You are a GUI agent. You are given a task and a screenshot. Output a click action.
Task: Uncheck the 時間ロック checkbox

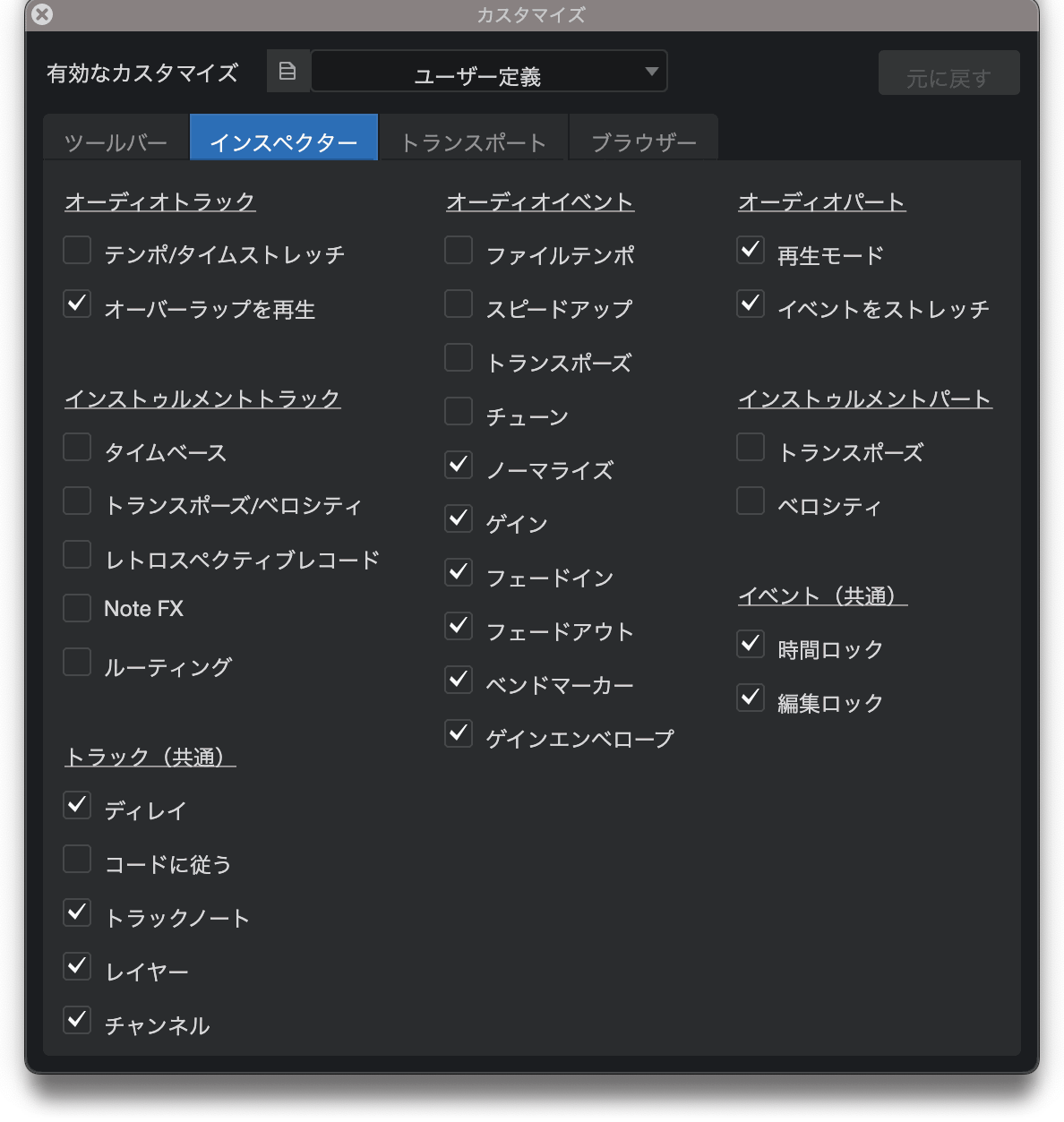(751, 645)
